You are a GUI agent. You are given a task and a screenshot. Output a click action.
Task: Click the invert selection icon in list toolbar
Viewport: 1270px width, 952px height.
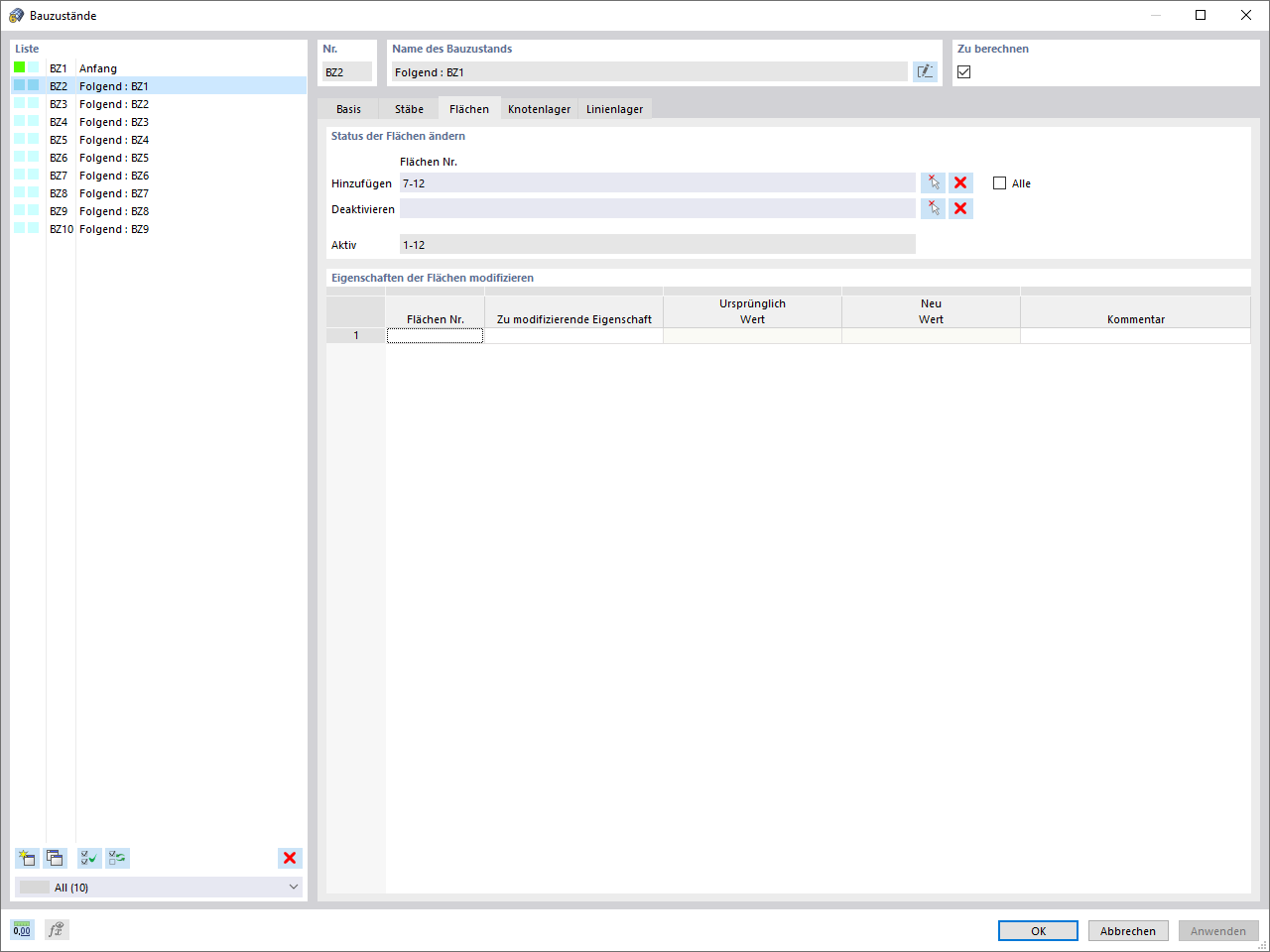[117, 858]
